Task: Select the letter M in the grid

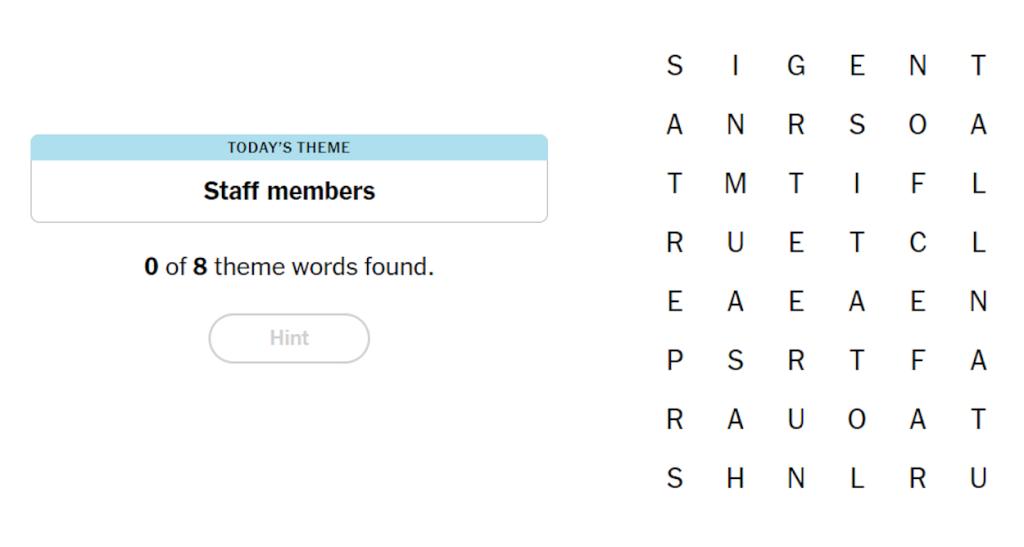Action: (735, 184)
